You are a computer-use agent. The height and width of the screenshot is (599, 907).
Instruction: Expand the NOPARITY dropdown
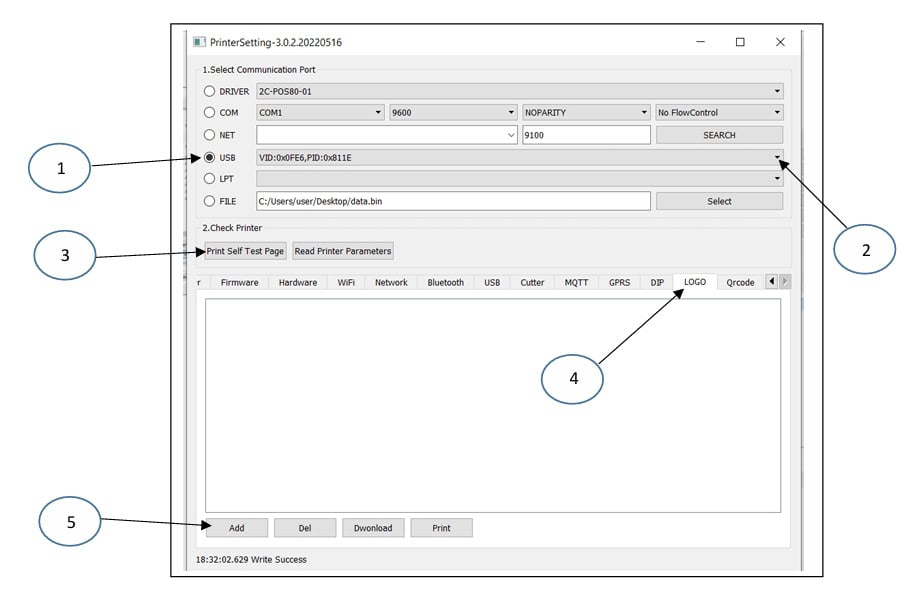586,113
